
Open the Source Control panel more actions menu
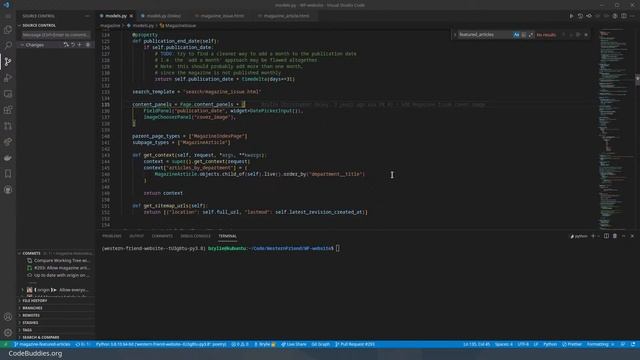pos(87,16)
